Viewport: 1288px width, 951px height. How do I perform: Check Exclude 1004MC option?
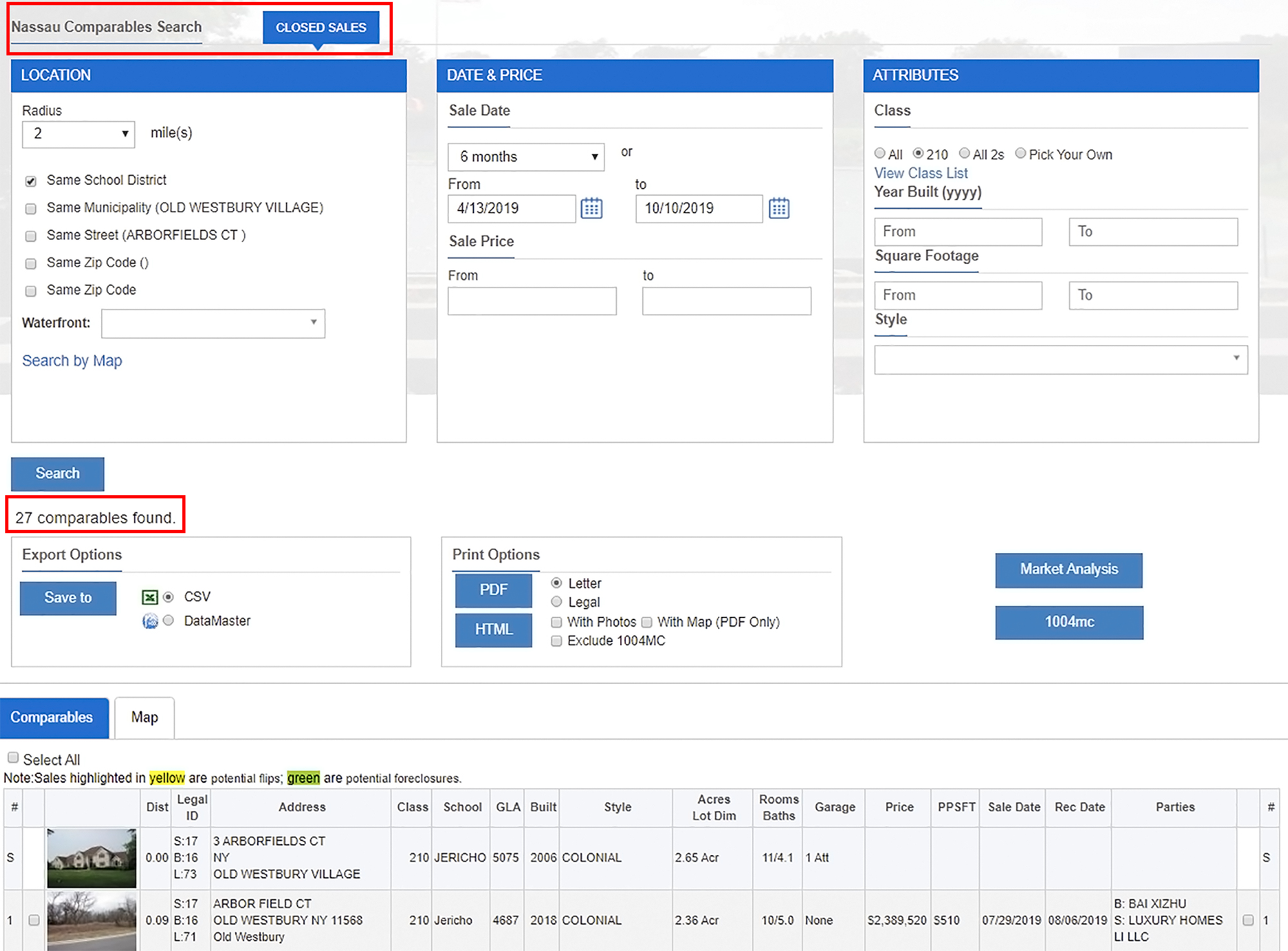click(556, 641)
